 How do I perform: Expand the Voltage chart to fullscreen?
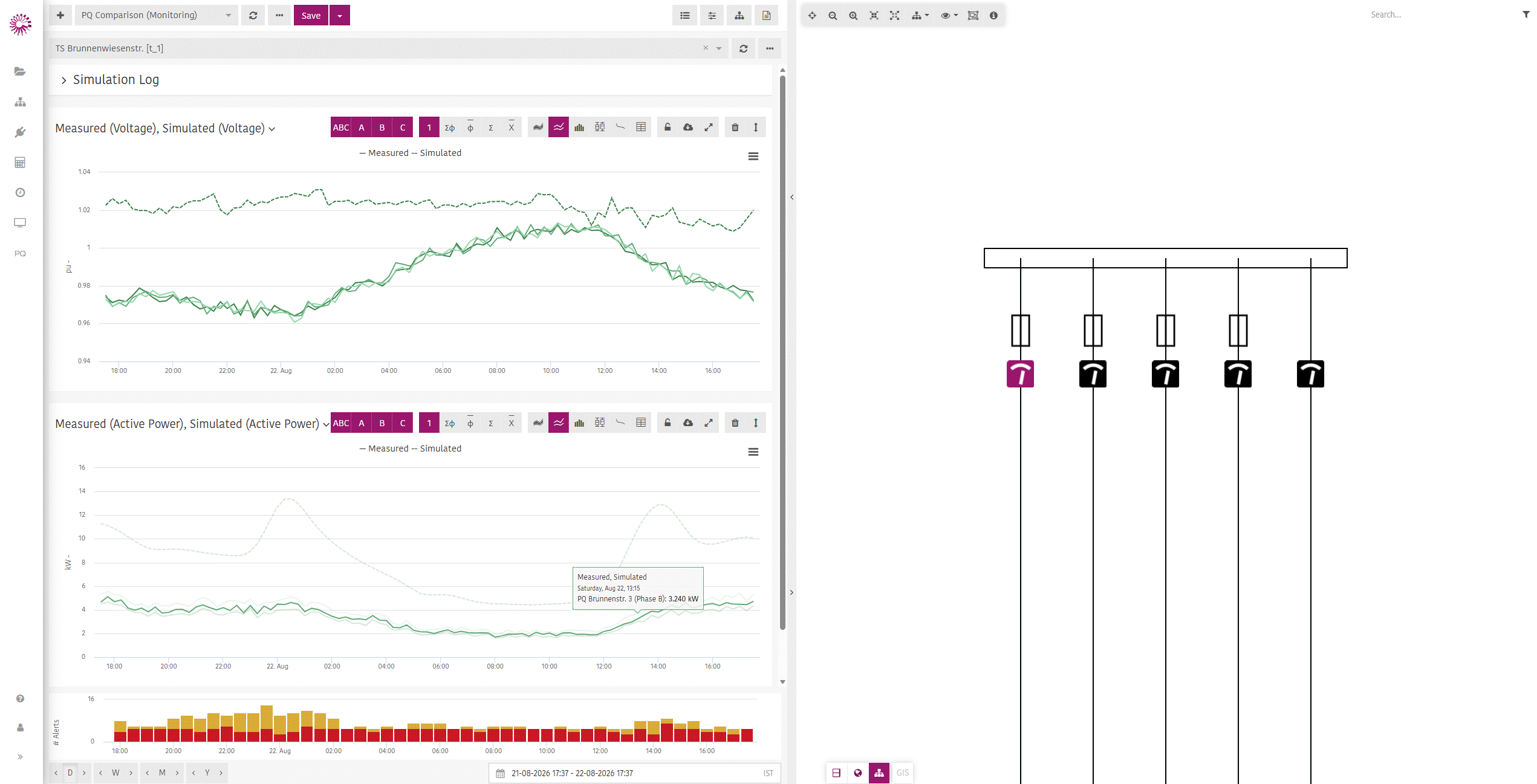pyautogui.click(x=709, y=127)
